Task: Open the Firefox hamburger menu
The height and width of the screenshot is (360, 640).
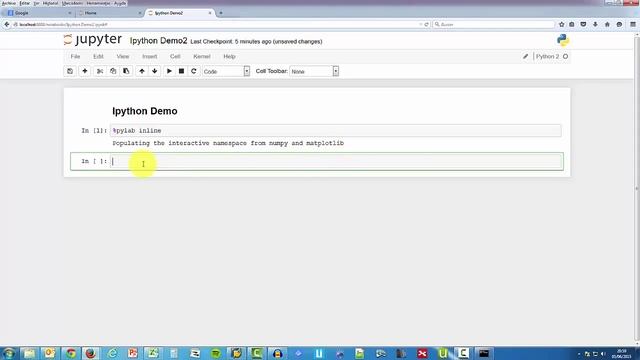Action: pyautogui.click(x=633, y=24)
